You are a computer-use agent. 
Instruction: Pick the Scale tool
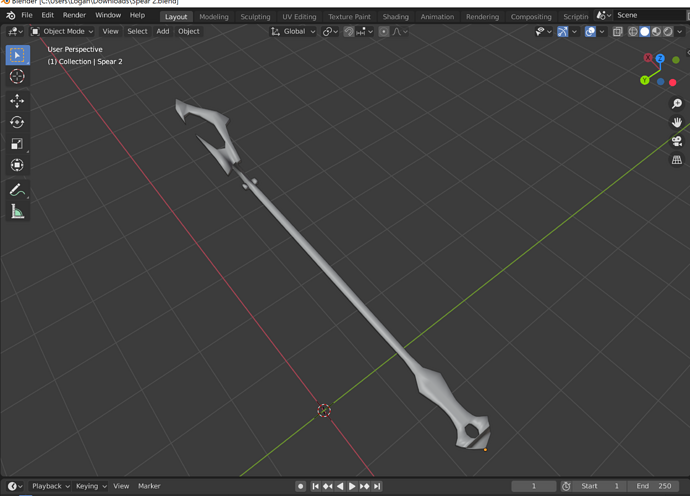pos(17,144)
